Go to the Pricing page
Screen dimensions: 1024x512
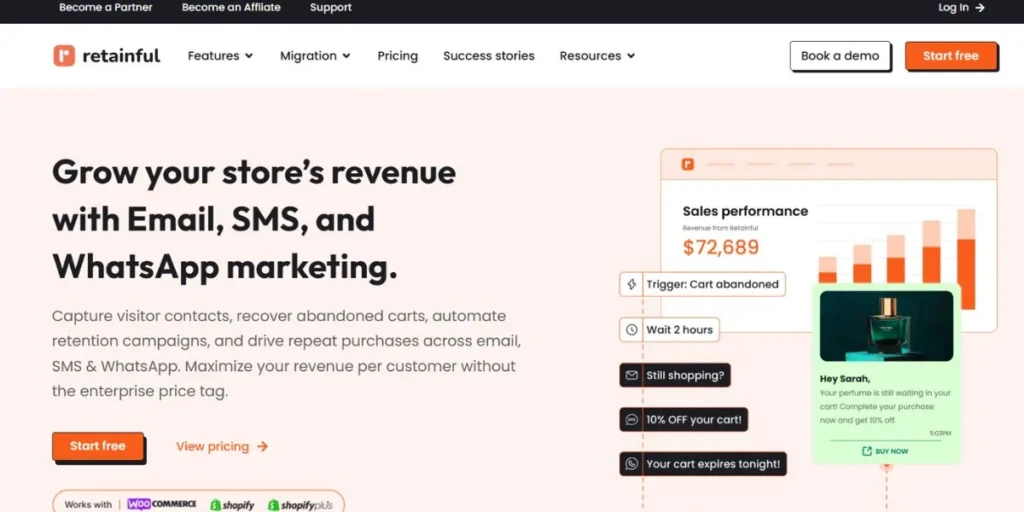pos(397,56)
